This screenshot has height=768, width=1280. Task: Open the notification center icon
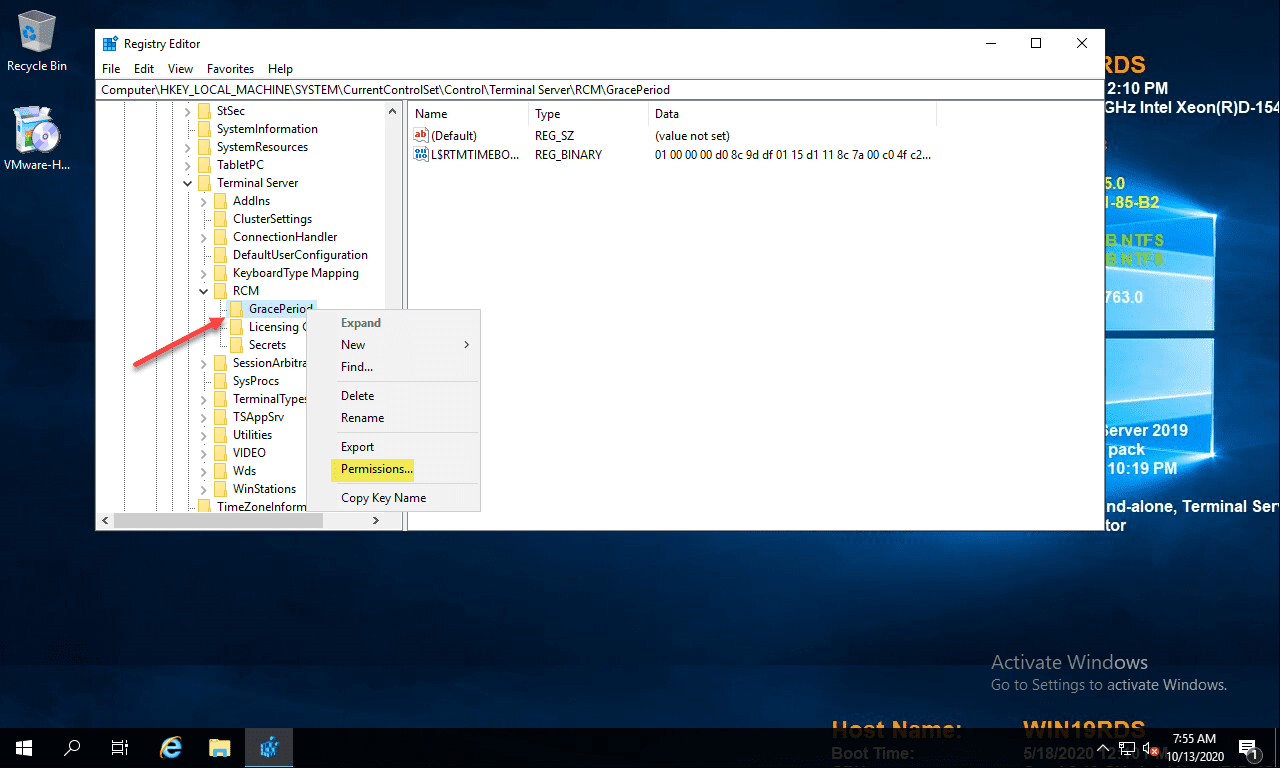pyautogui.click(x=1248, y=747)
